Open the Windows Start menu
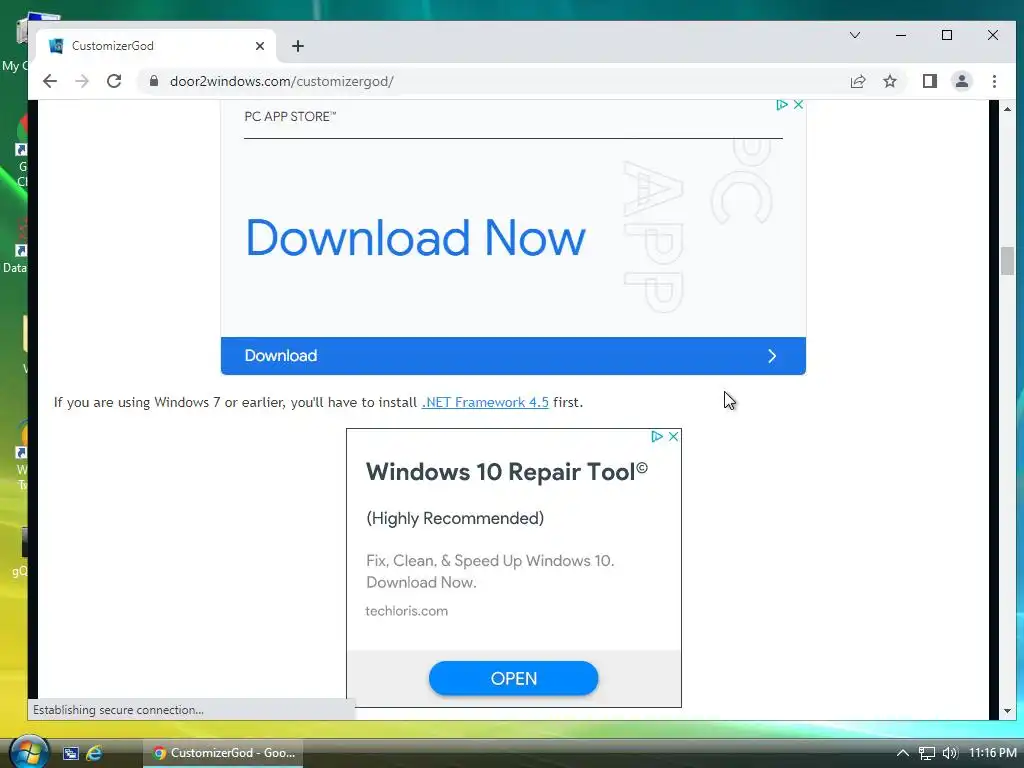1024x768 pixels. (29, 752)
